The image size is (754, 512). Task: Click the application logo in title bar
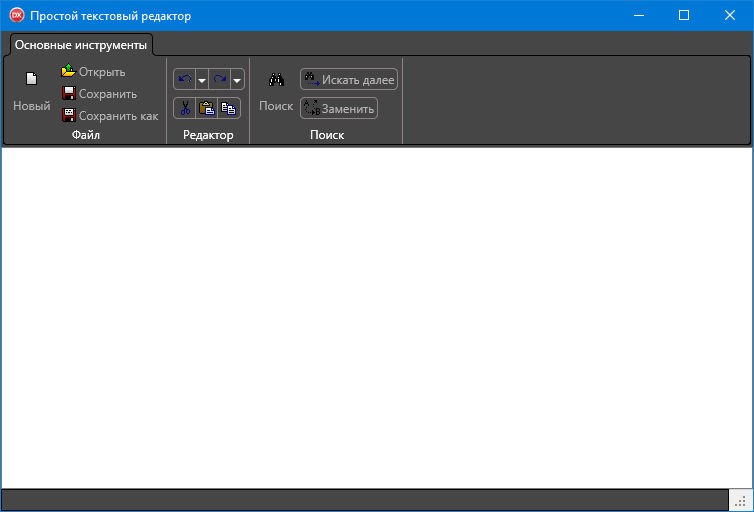(17, 15)
